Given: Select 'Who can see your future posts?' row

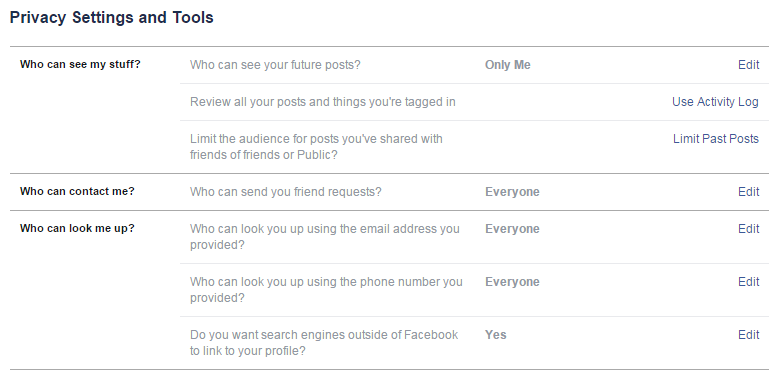Looking at the screenshot, I should (474, 65).
